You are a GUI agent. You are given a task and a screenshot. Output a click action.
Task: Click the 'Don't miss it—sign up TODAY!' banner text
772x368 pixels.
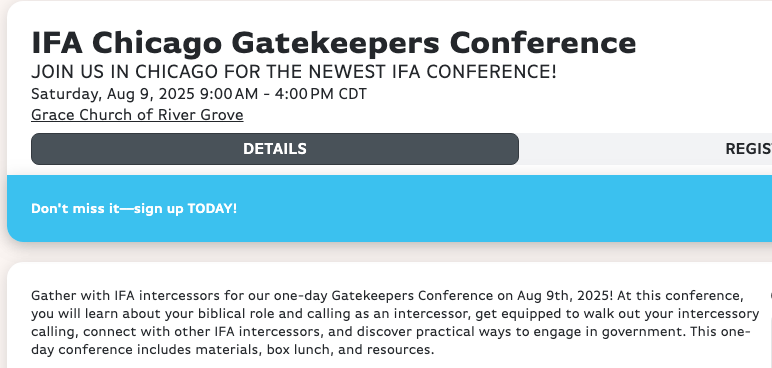[x=134, y=208]
